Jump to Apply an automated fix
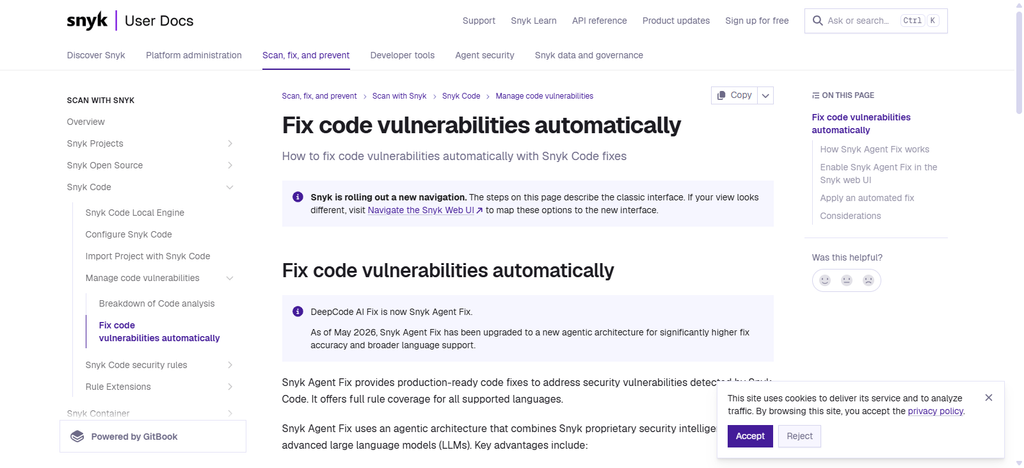 [867, 198]
